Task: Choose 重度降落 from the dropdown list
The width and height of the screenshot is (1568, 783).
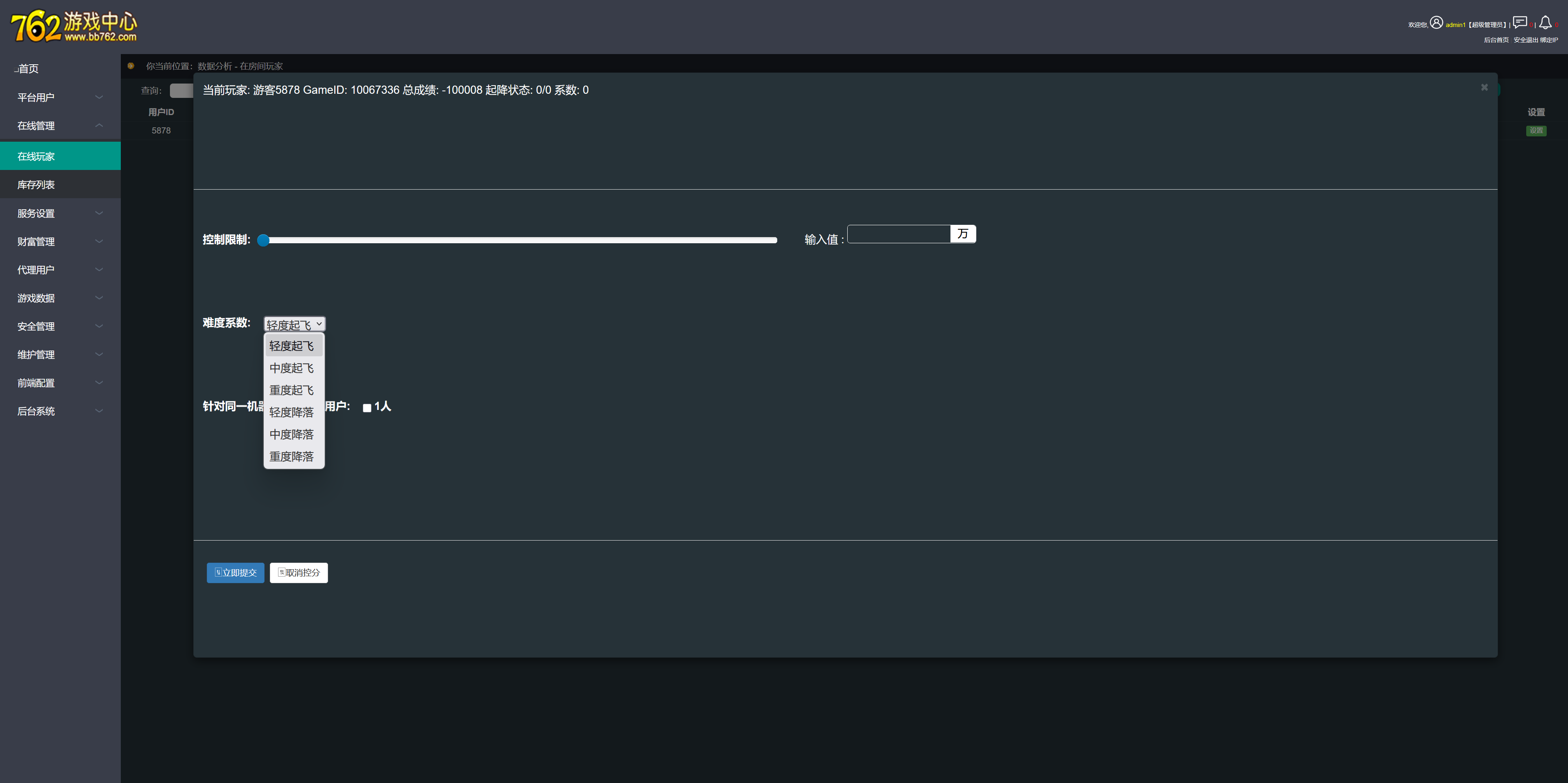Action: 292,457
